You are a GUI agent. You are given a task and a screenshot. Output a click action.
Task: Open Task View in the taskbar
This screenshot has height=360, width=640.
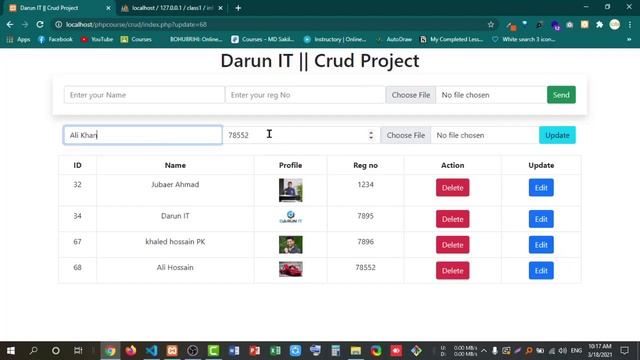(78, 351)
